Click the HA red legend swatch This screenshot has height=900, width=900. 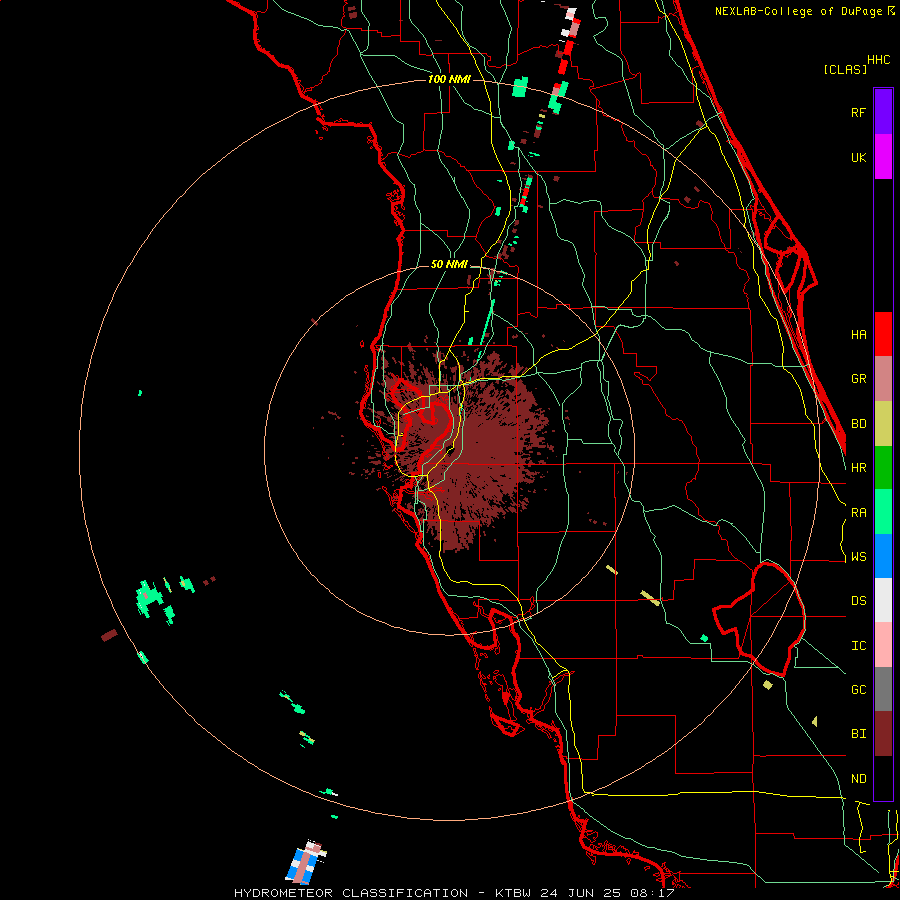[883, 334]
